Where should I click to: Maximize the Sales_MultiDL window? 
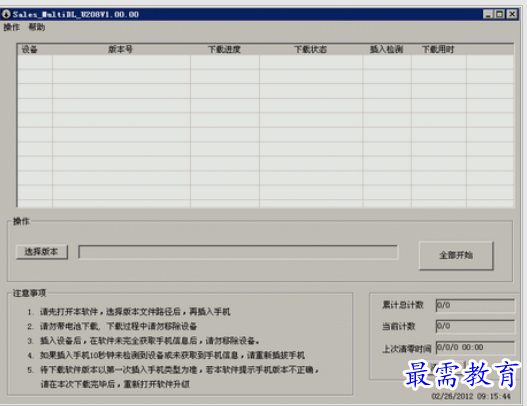(499, 14)
